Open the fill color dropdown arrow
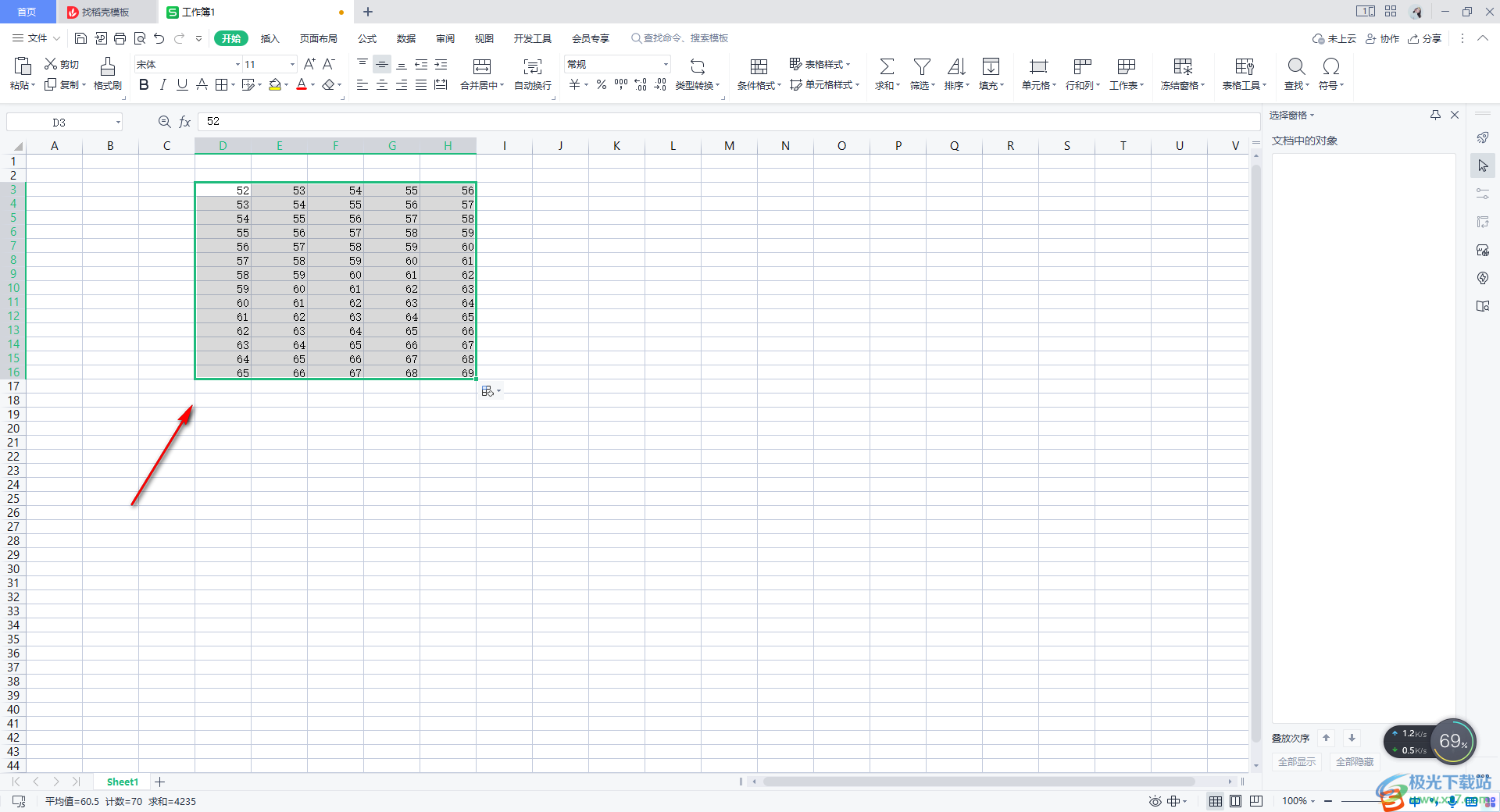This screenshot has width=1500, height=812. coord(287,85)
